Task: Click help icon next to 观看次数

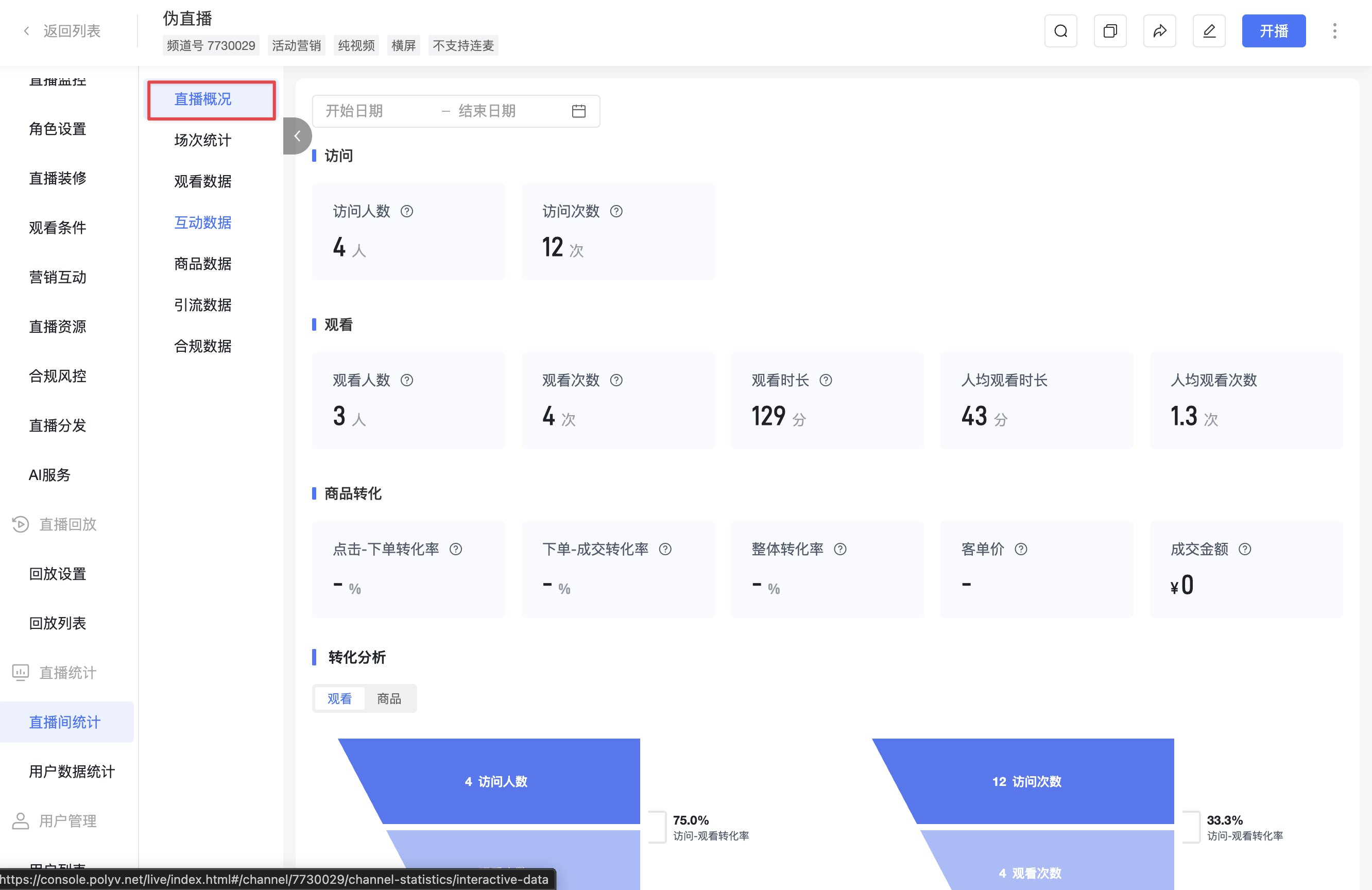Action: pyautogui.click(x=616, y=381)
